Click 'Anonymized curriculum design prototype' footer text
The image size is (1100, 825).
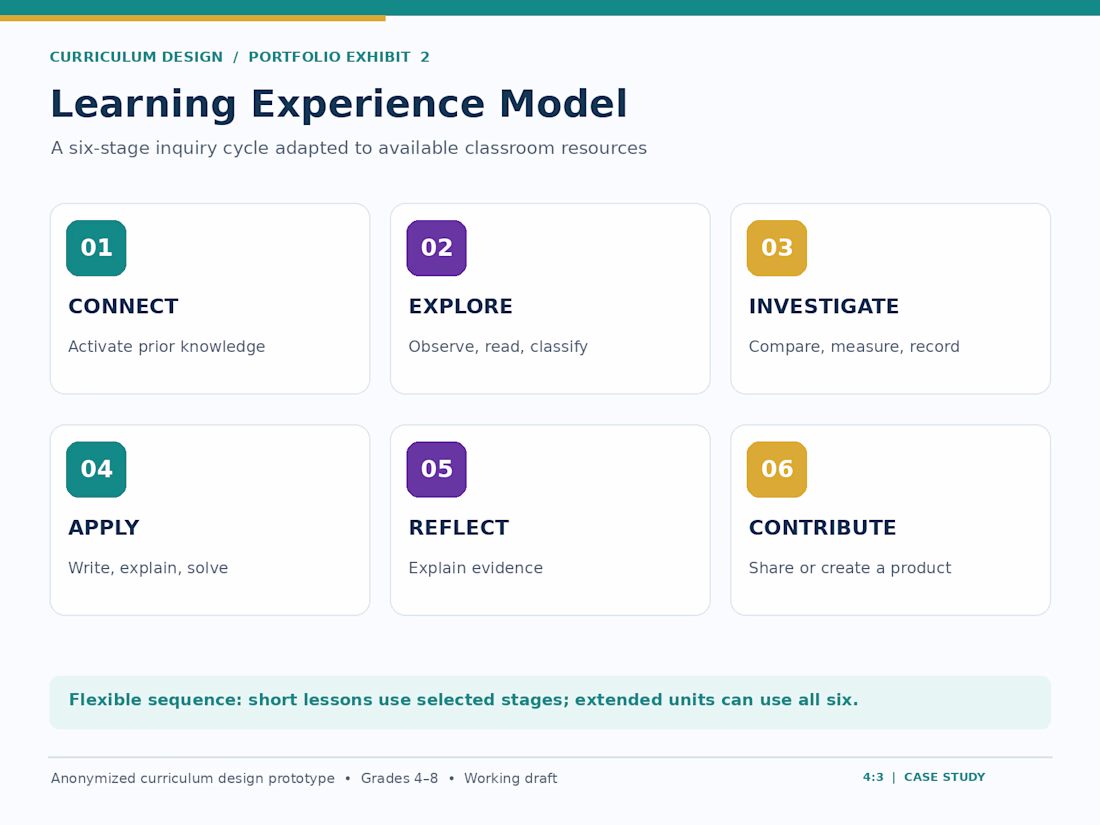point(192,778)
